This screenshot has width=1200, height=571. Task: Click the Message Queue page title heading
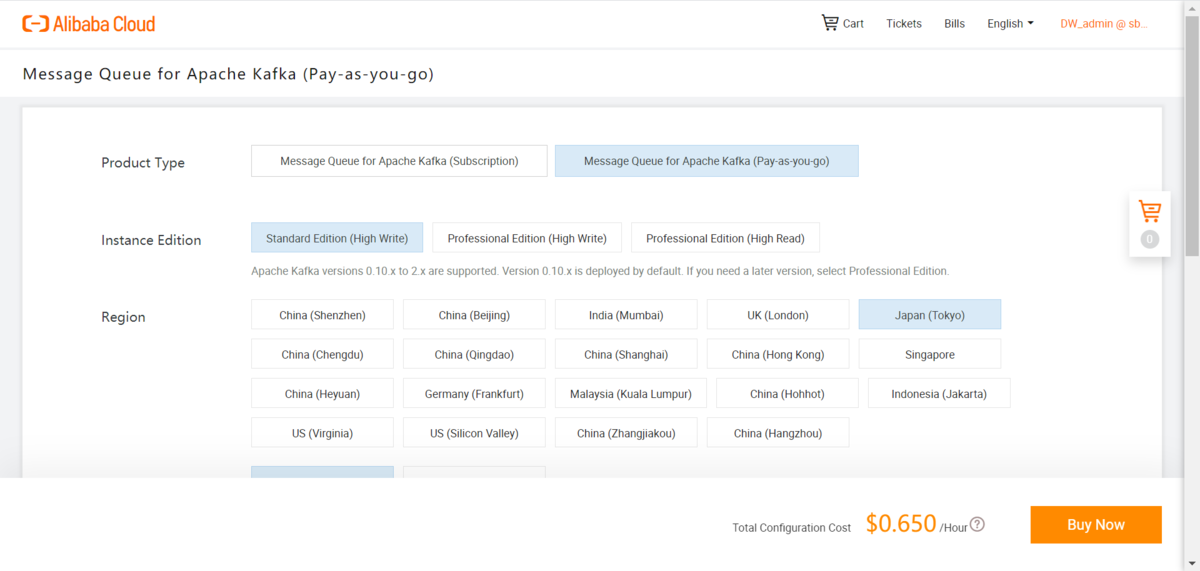pos(228,74)
